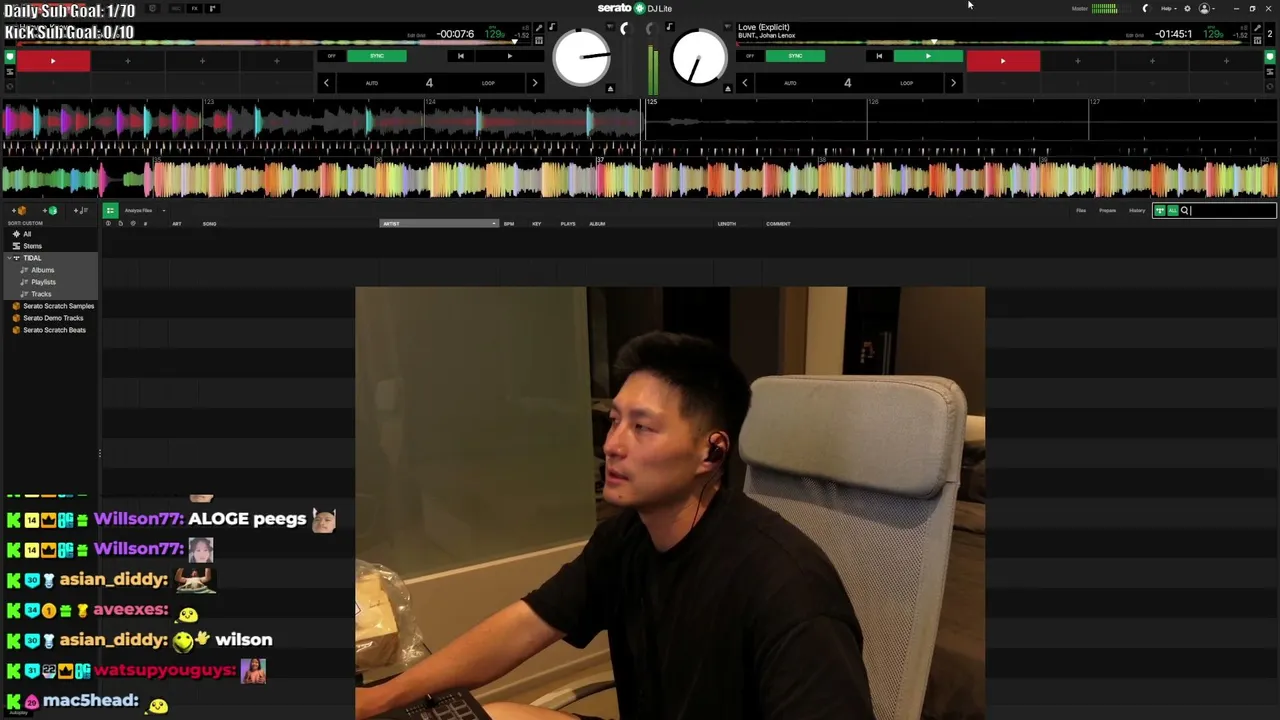Select hot cue mode on right deck
This screenshot has width=1280, height=720.
(1270, 57)
